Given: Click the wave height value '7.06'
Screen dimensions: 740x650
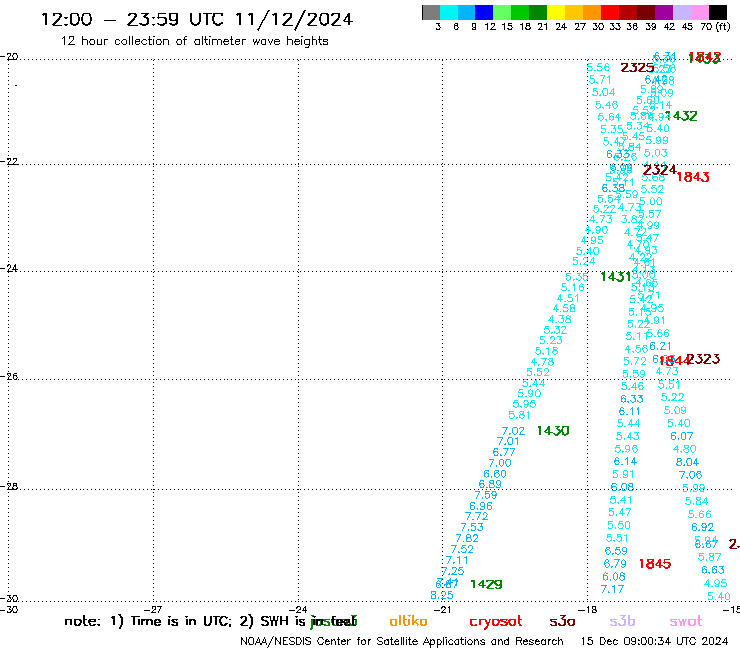Looking at the screenshot, I should 690,475.
